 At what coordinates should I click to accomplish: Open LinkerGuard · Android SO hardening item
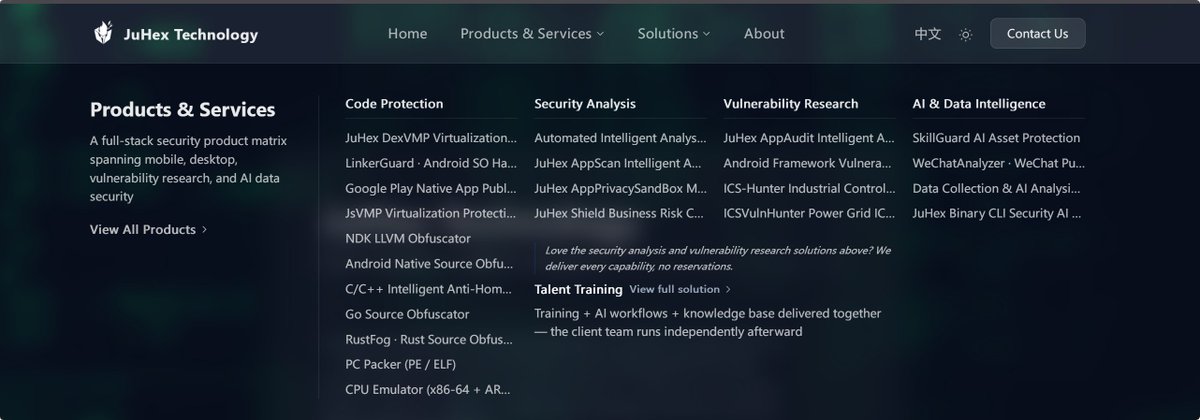(431, 163)
